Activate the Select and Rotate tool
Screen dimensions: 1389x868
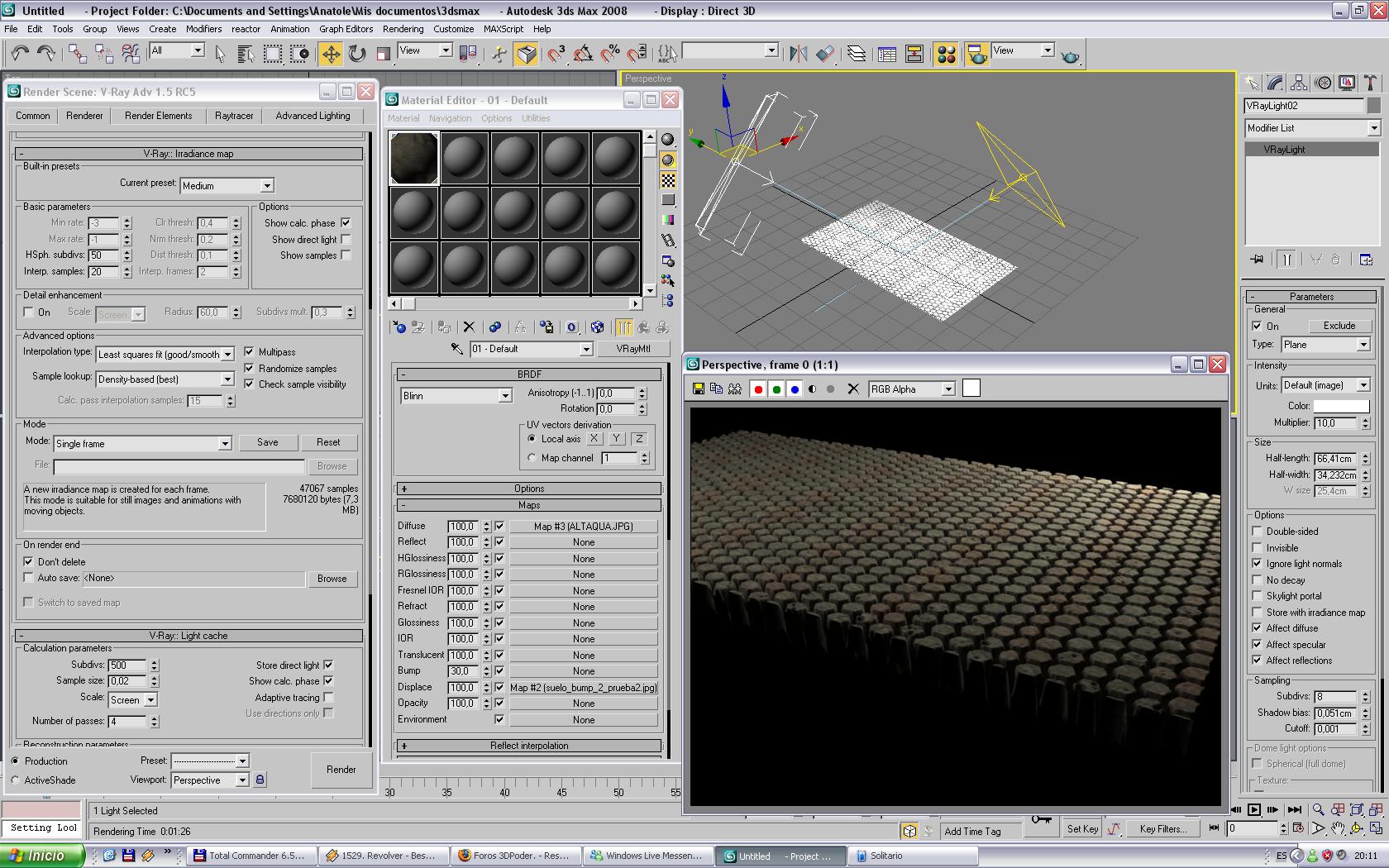click(x=357, y=55)
